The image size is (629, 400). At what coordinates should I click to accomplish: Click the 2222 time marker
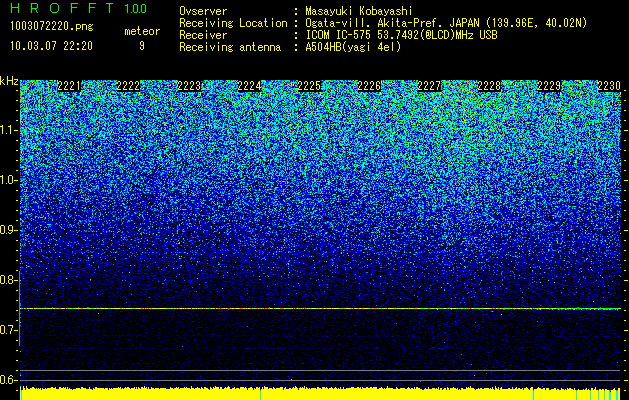click(129, 86)
